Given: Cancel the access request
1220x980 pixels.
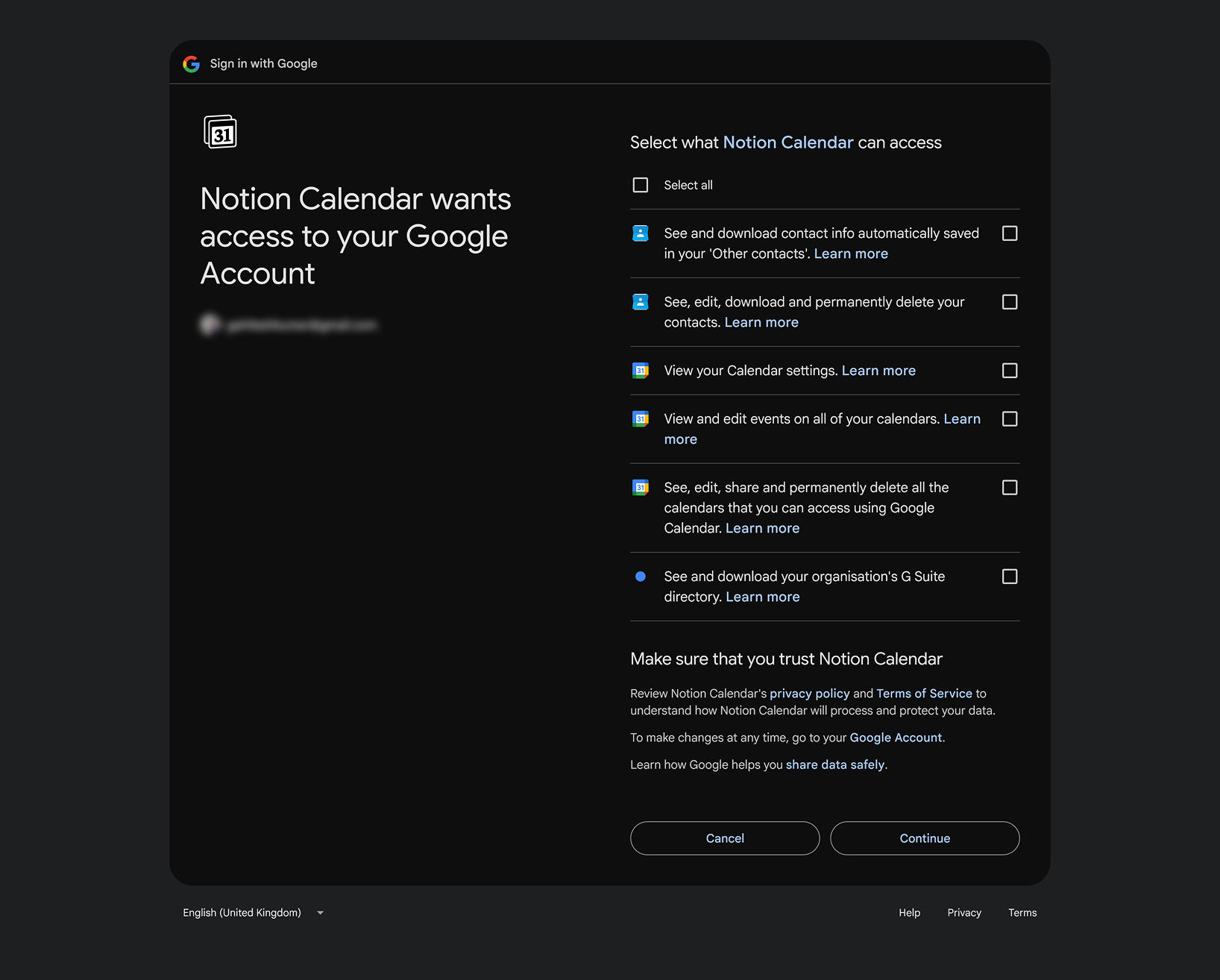Looking at the screenshot, I should pyautogui.click(x=724, y=838).
